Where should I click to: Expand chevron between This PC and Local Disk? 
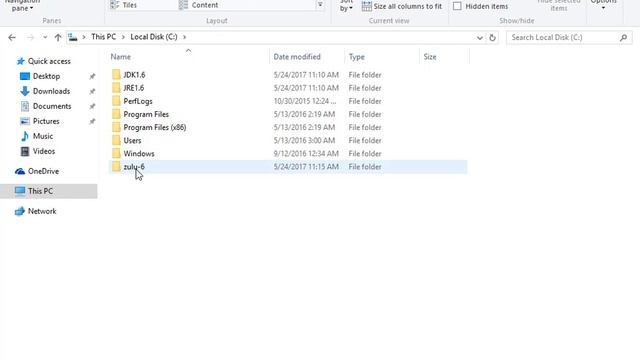pos(123,37)
